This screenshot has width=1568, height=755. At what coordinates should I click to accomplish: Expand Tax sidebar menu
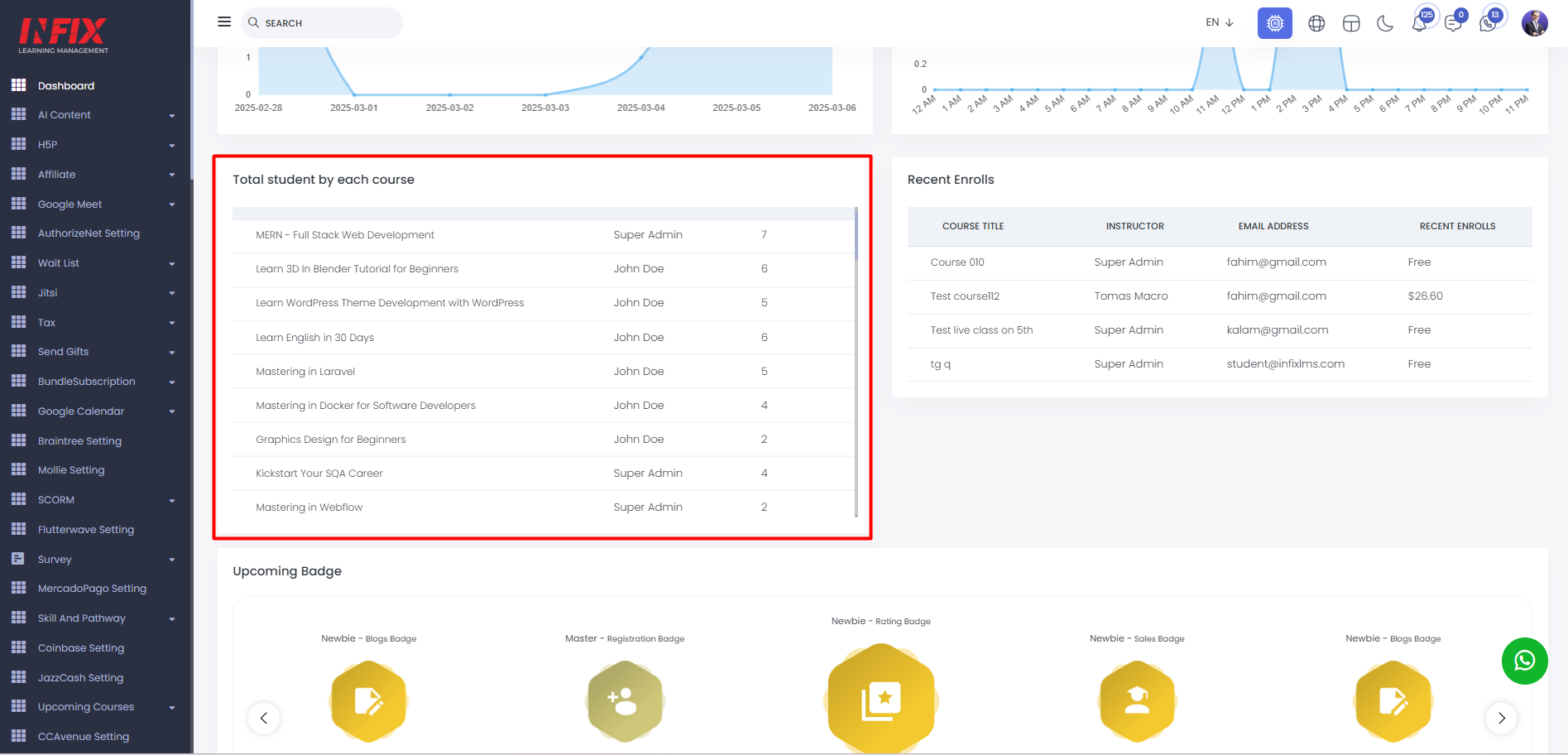[95, 323]
